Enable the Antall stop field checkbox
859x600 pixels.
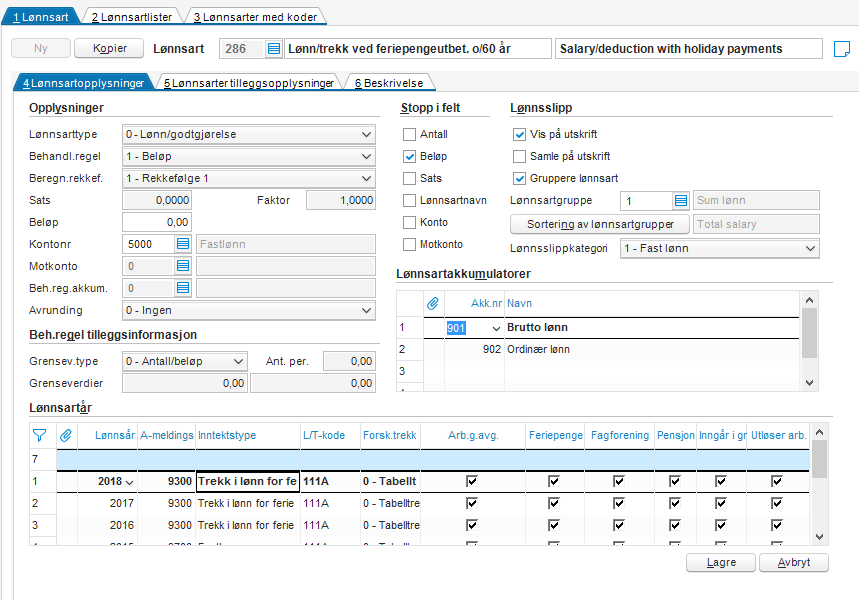tap(409, 135)
